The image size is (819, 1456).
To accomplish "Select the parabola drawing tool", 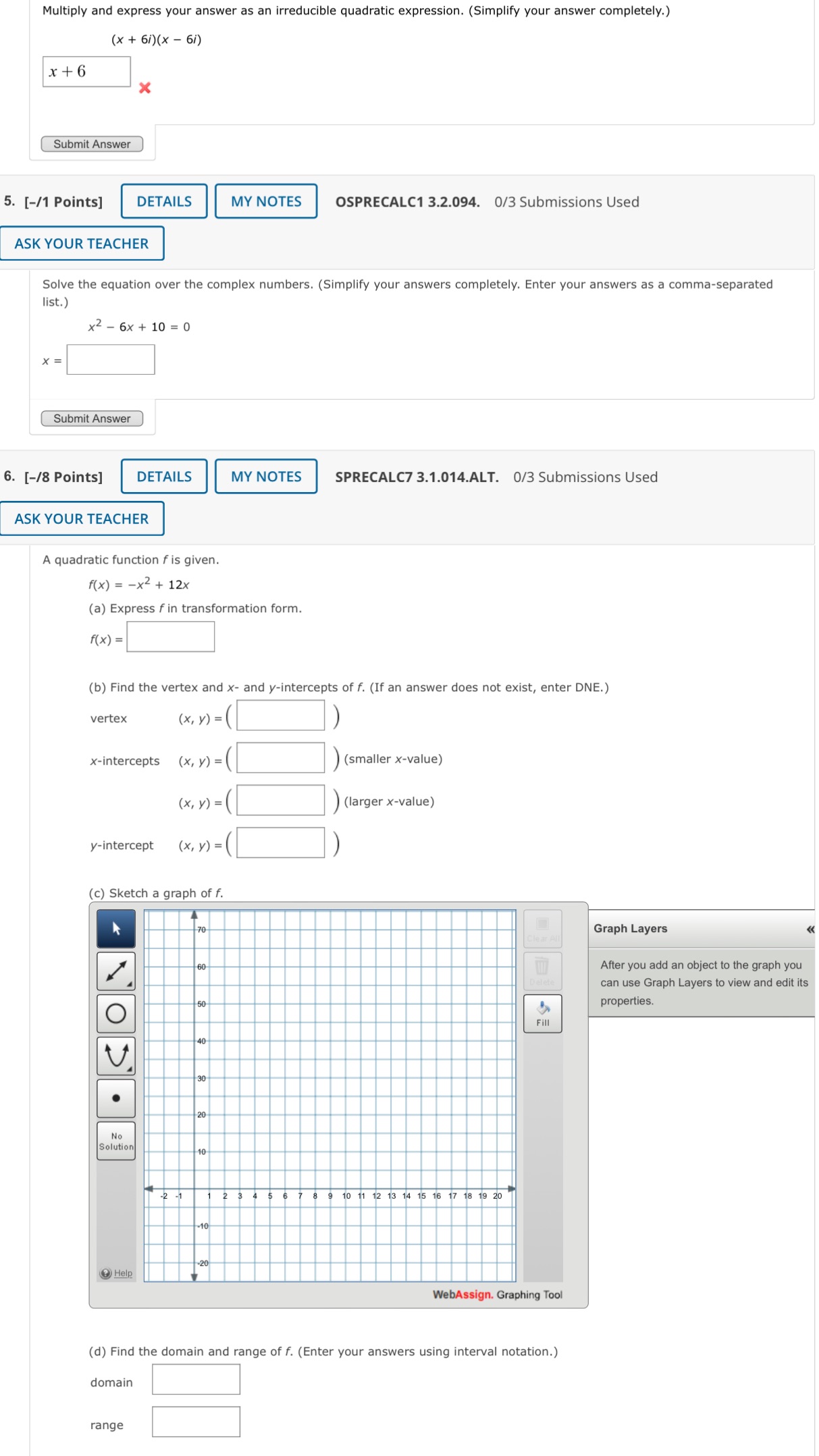I will pos(115,1054).
